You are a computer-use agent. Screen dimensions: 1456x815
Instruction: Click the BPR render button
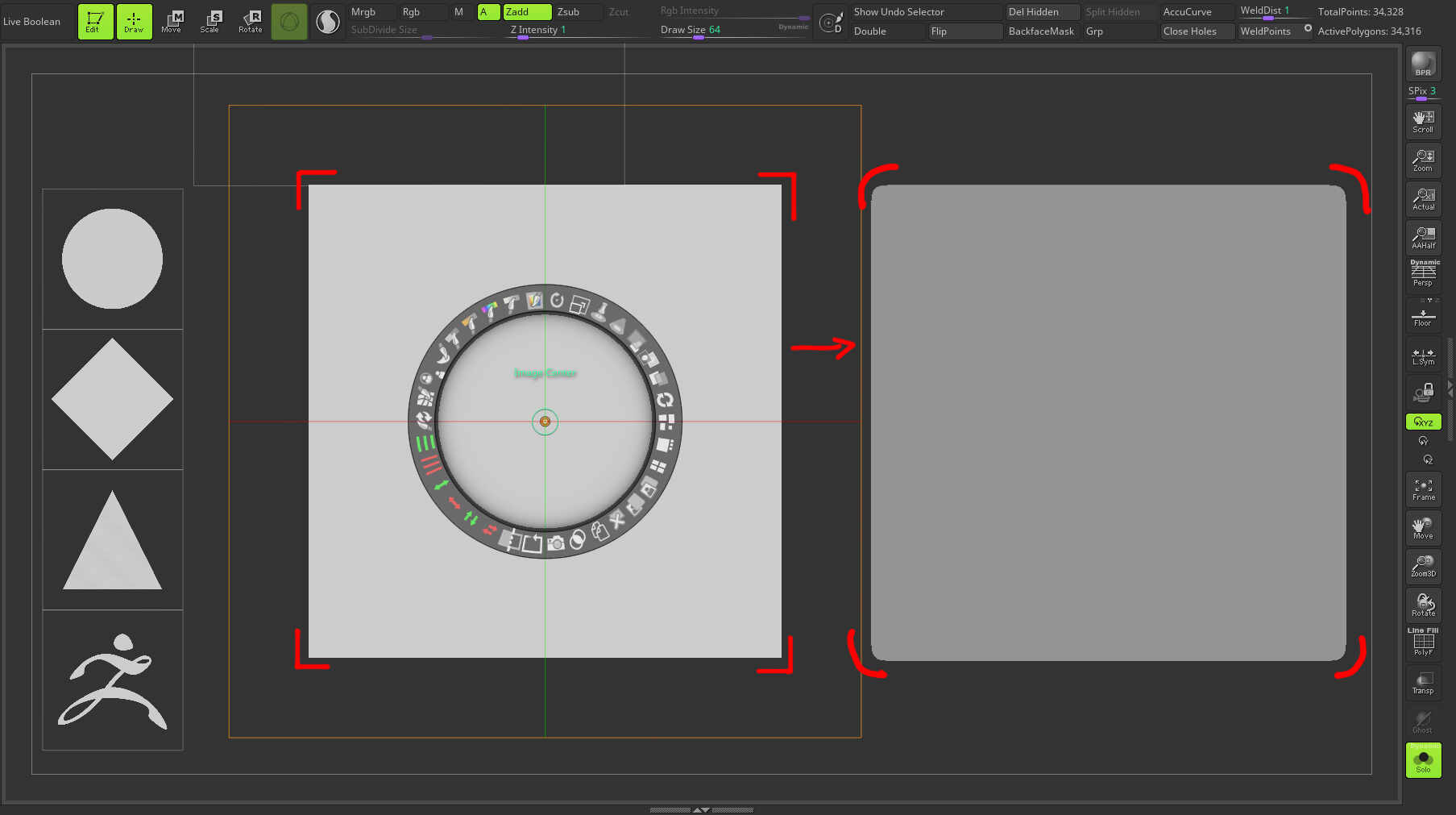click(x=1423, y=64)
